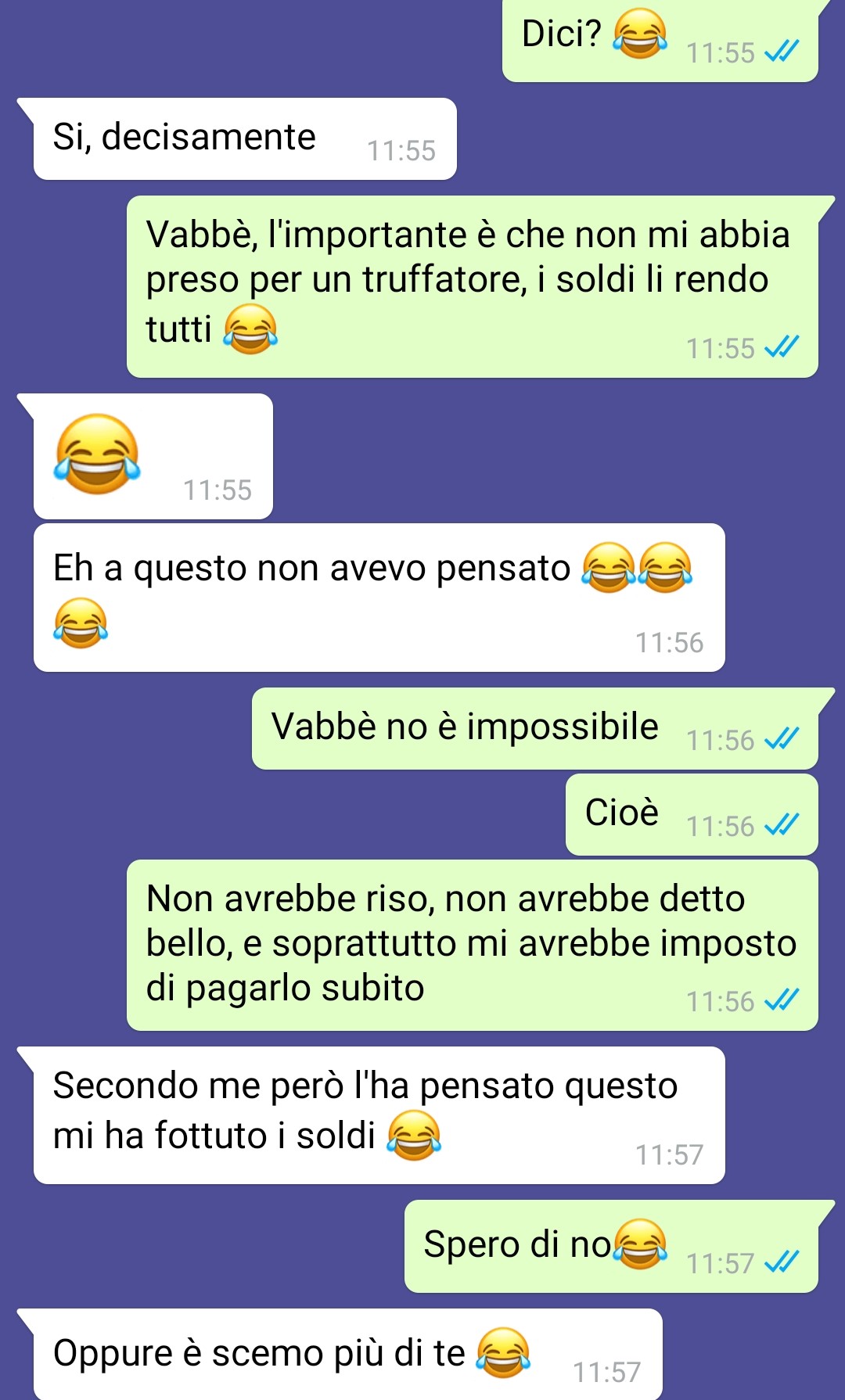Tap the emoji in 'Spero di no'
The image size is (845, 1400).
(641, 1244)
